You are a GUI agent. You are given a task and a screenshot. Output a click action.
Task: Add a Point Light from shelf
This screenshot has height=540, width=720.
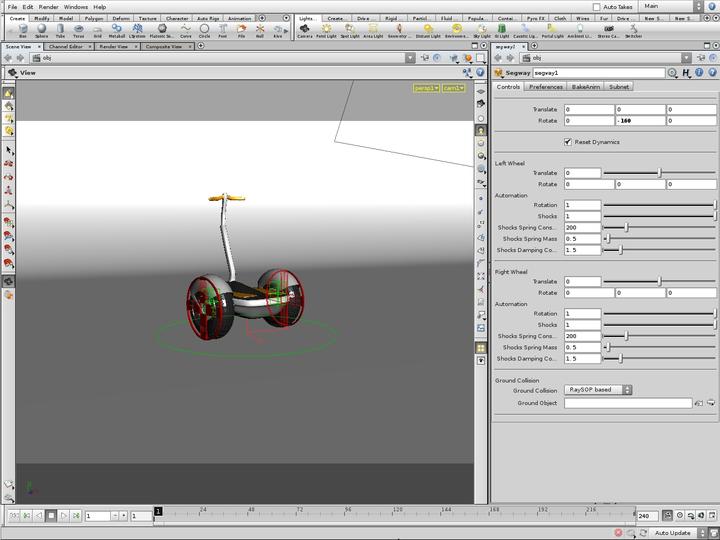326,30
